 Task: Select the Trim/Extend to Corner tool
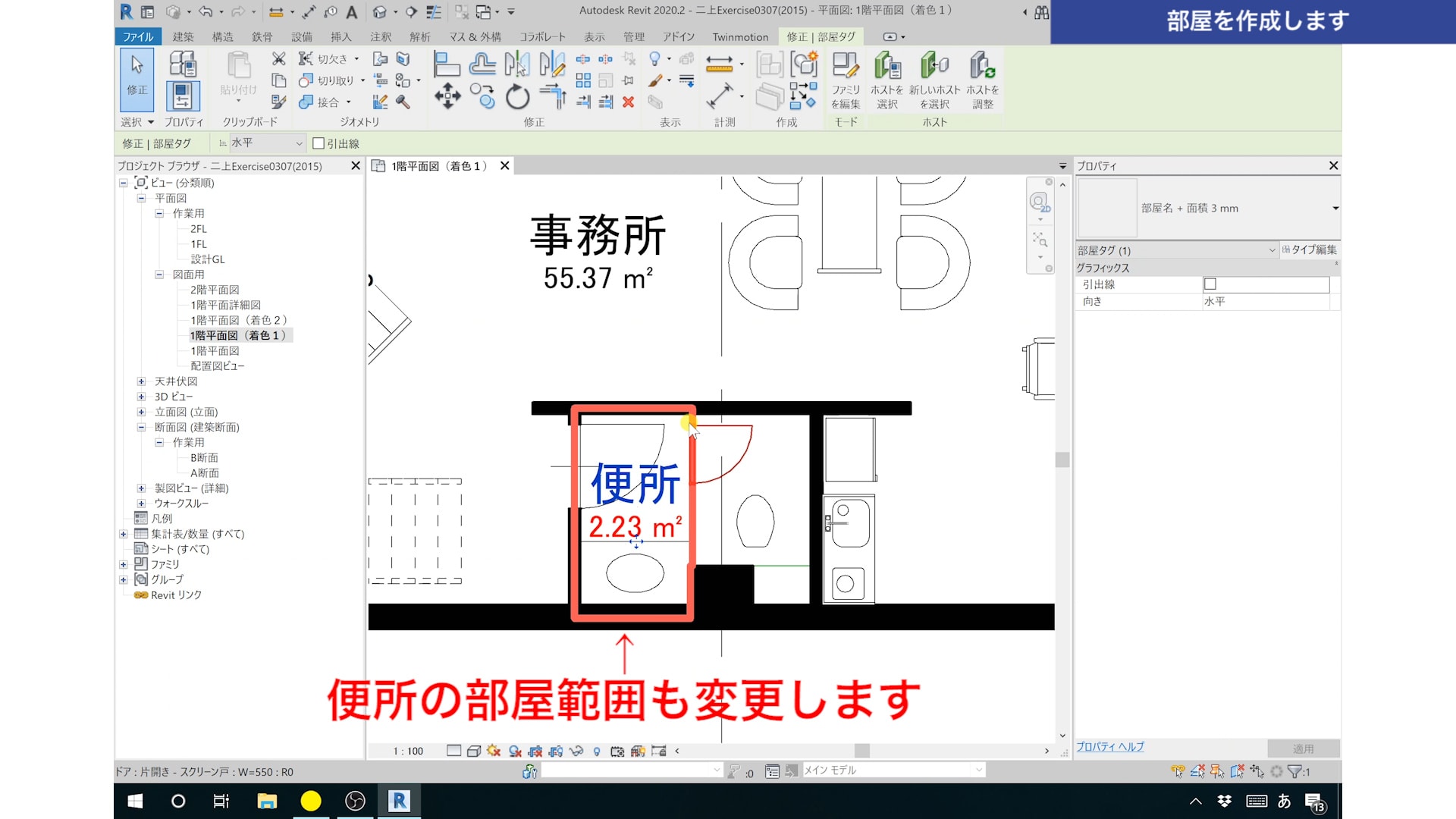554,96
